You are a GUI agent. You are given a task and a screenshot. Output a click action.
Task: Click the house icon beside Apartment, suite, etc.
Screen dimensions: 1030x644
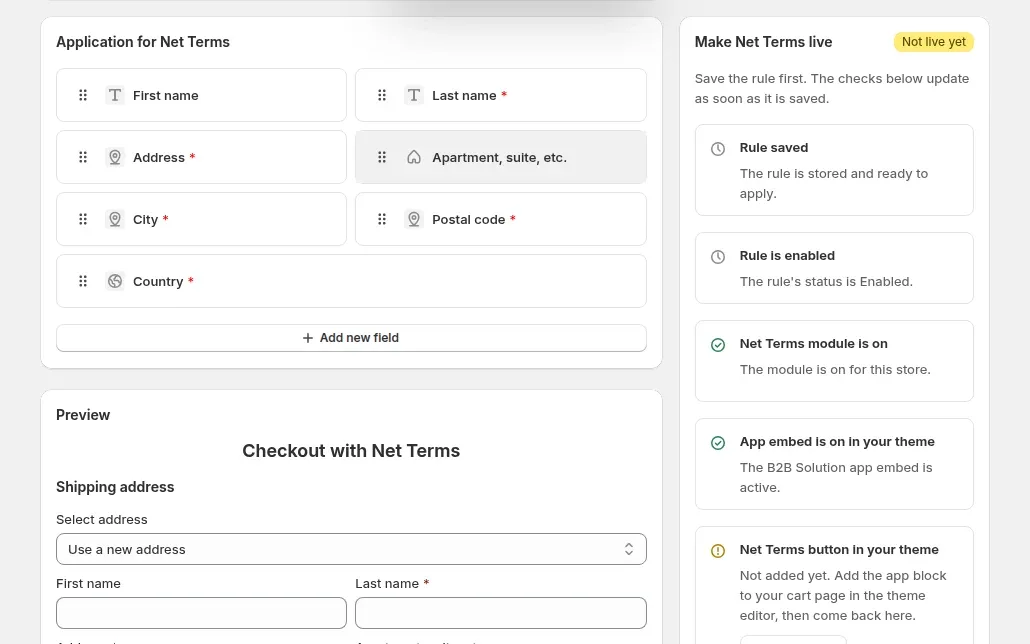[x=414, y=157]
